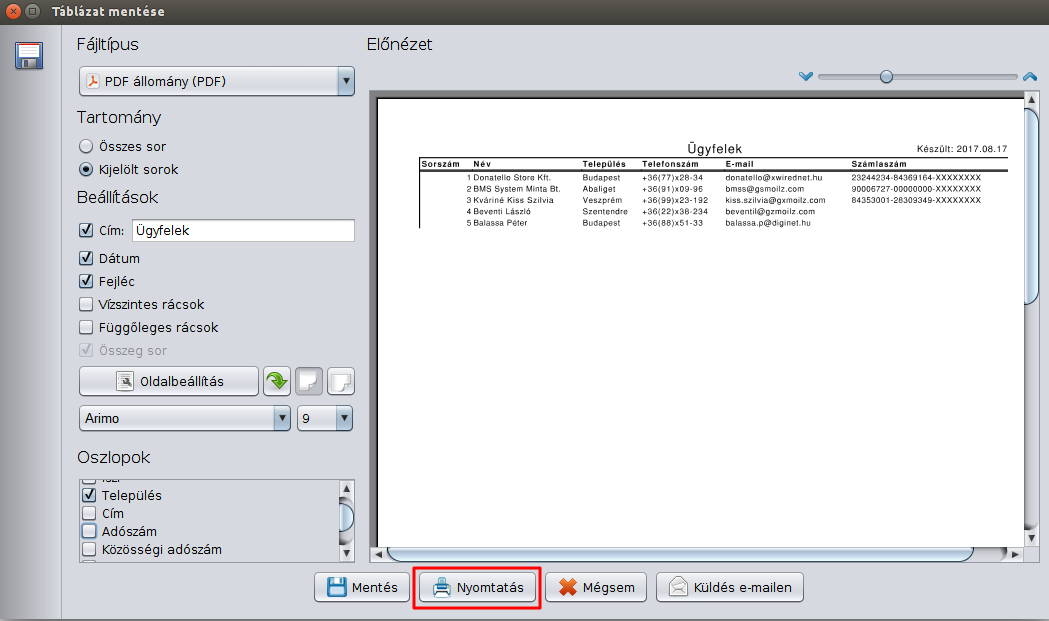Select the second page orientation icon

(341, 381)
